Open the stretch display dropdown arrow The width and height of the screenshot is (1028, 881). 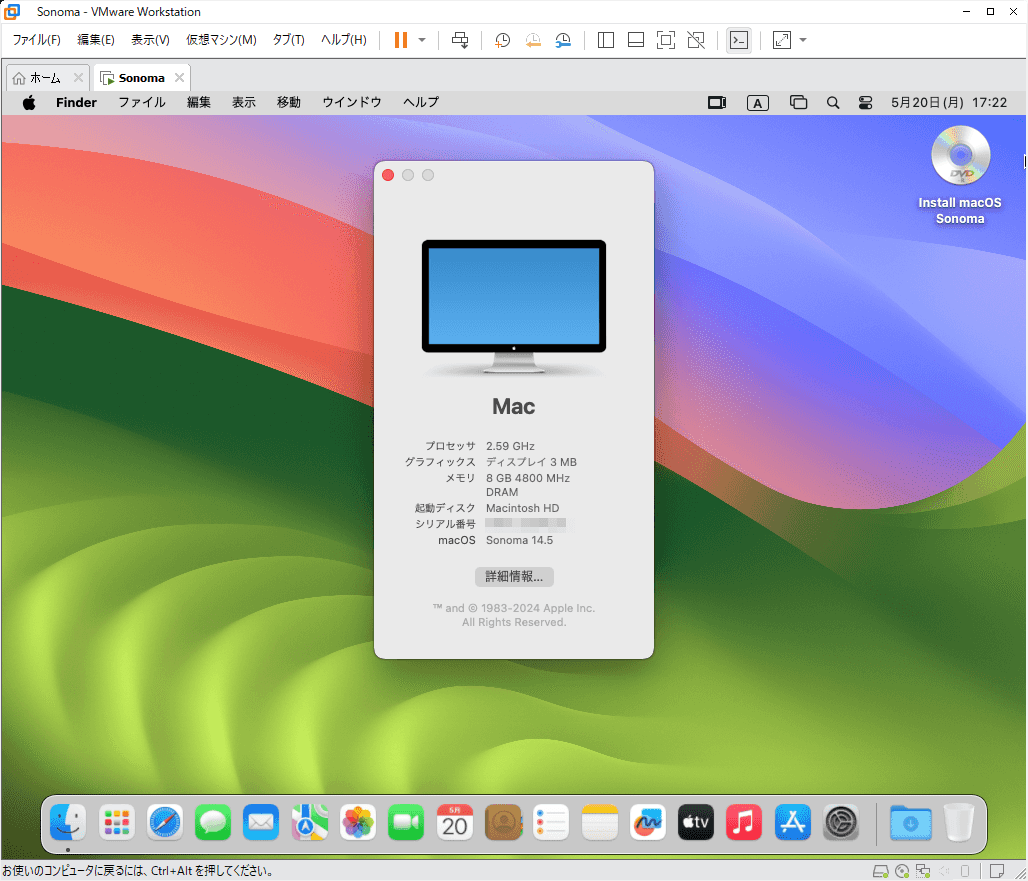(803, 40)
